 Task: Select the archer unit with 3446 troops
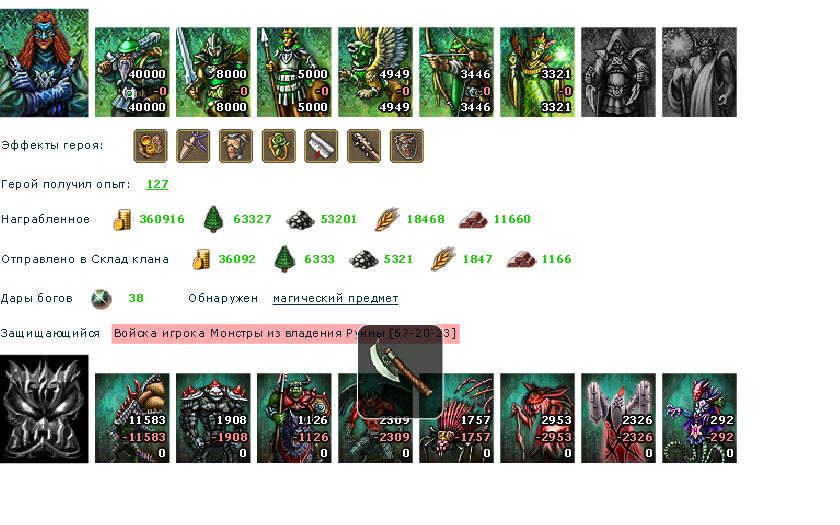point(456,72)
